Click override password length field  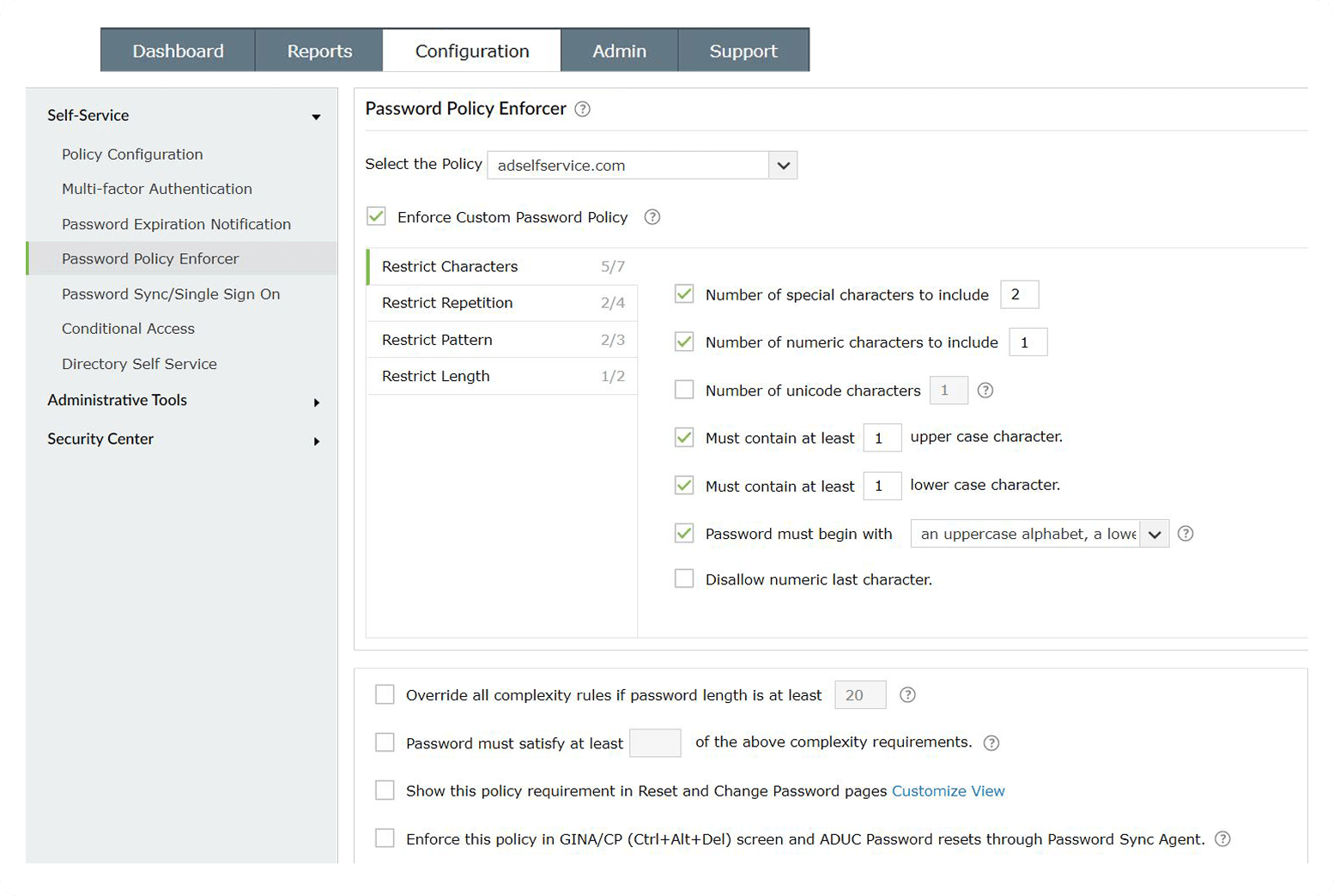[860, 695]
